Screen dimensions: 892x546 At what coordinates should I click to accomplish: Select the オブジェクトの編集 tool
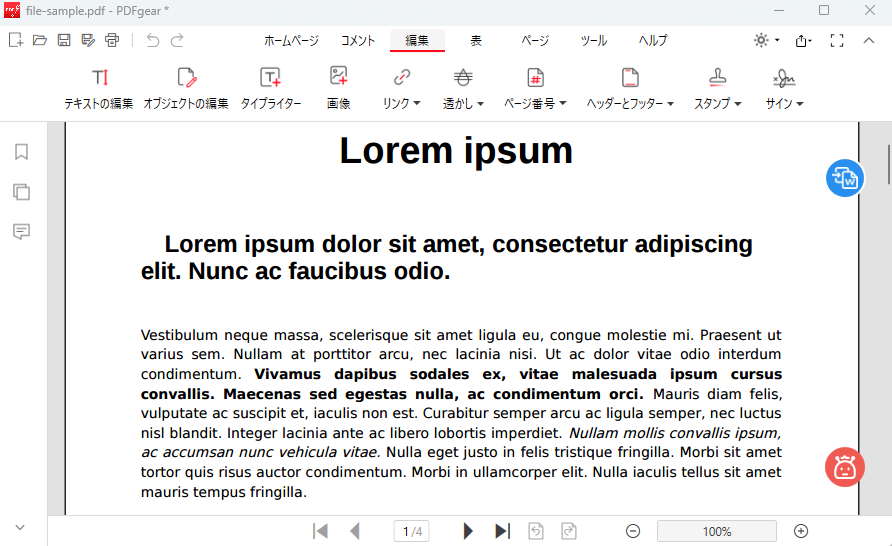pos(186,88)
